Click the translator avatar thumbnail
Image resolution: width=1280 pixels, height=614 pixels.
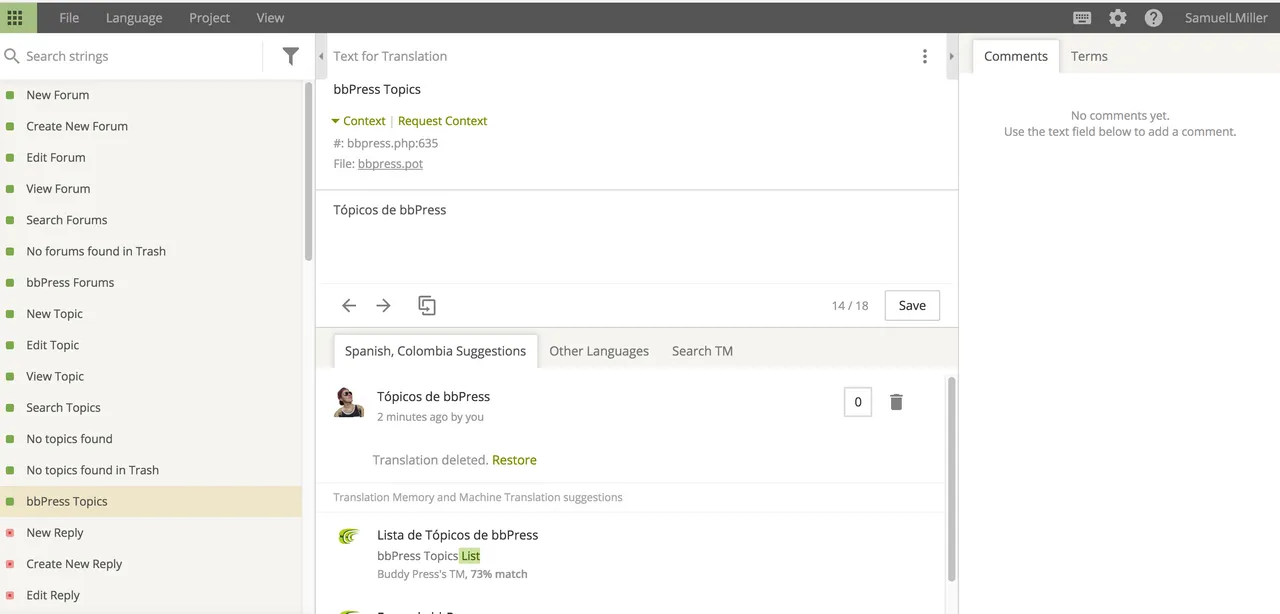349,402
